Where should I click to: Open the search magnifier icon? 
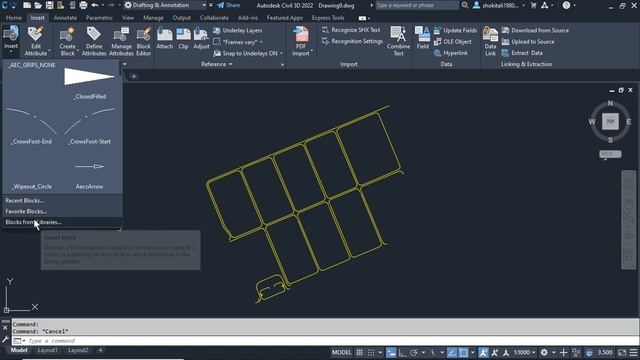(464, 5)
